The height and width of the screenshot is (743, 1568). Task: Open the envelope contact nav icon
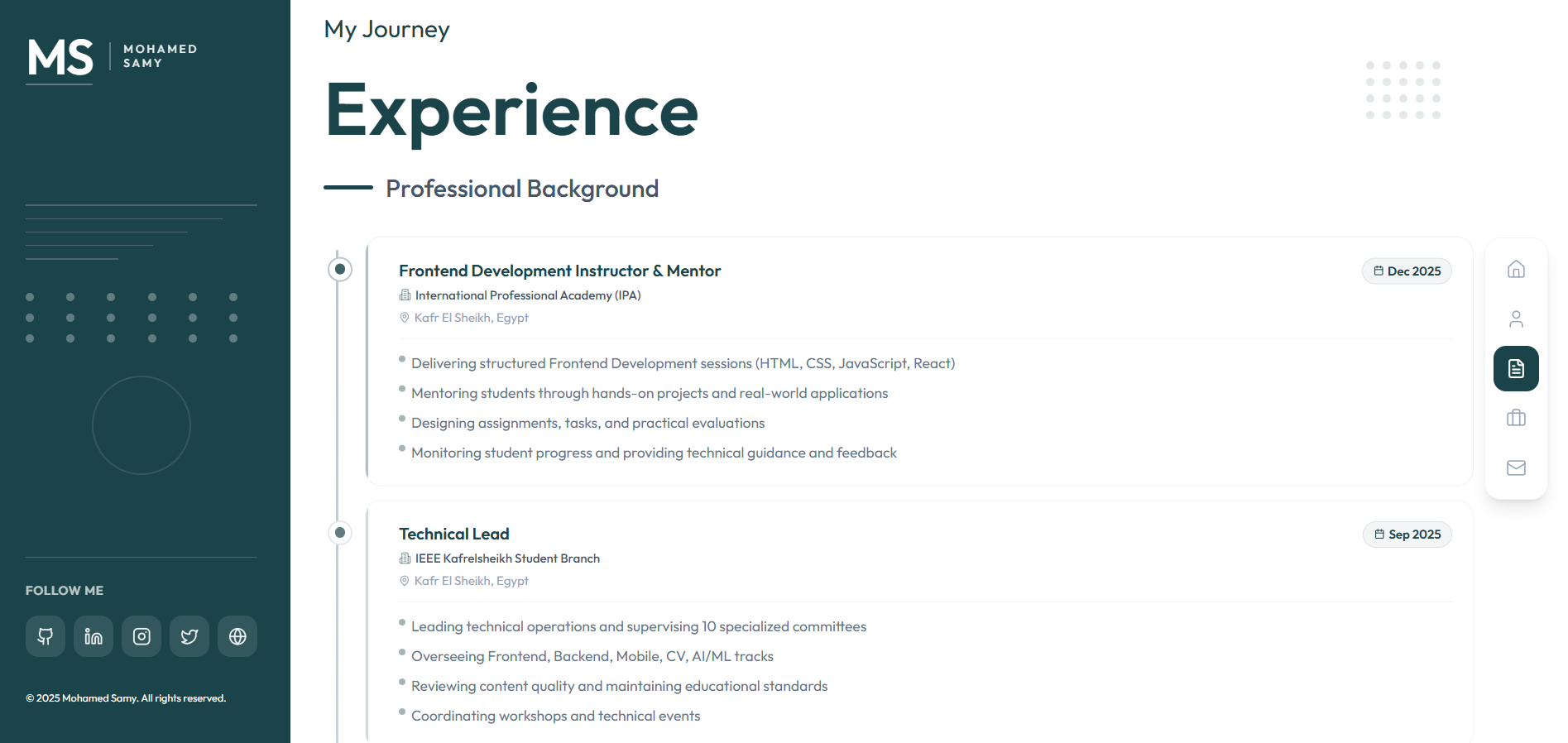[x=1516, y=467]
